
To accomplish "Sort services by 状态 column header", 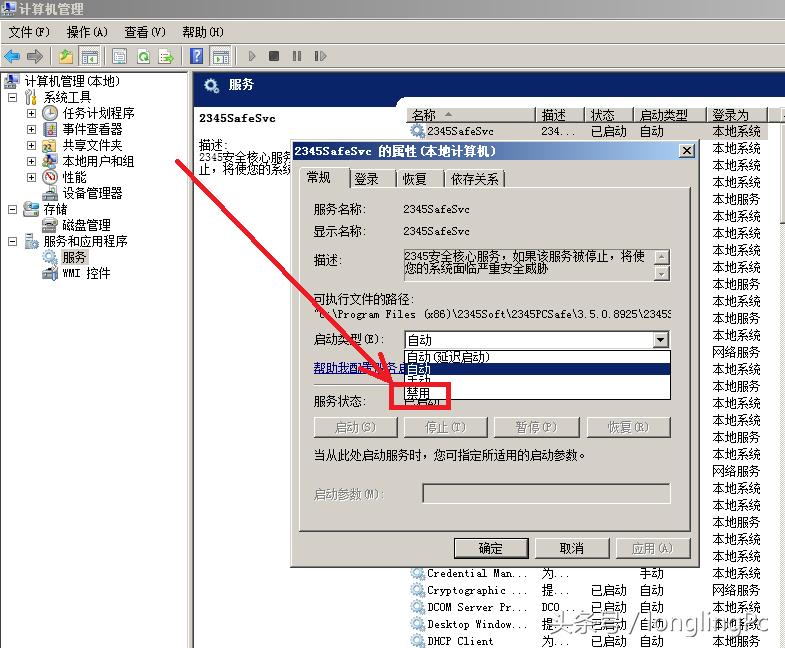I will click(x=609, y=115).
